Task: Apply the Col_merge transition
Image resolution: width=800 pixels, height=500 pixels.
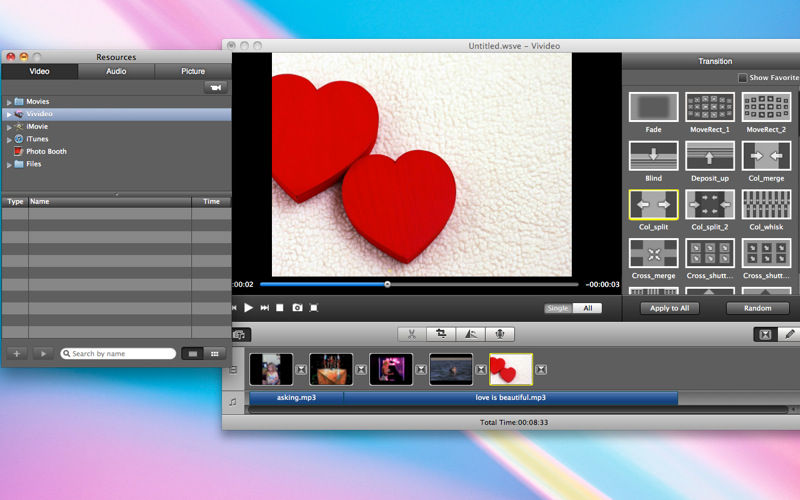Action: coord(766,156)
